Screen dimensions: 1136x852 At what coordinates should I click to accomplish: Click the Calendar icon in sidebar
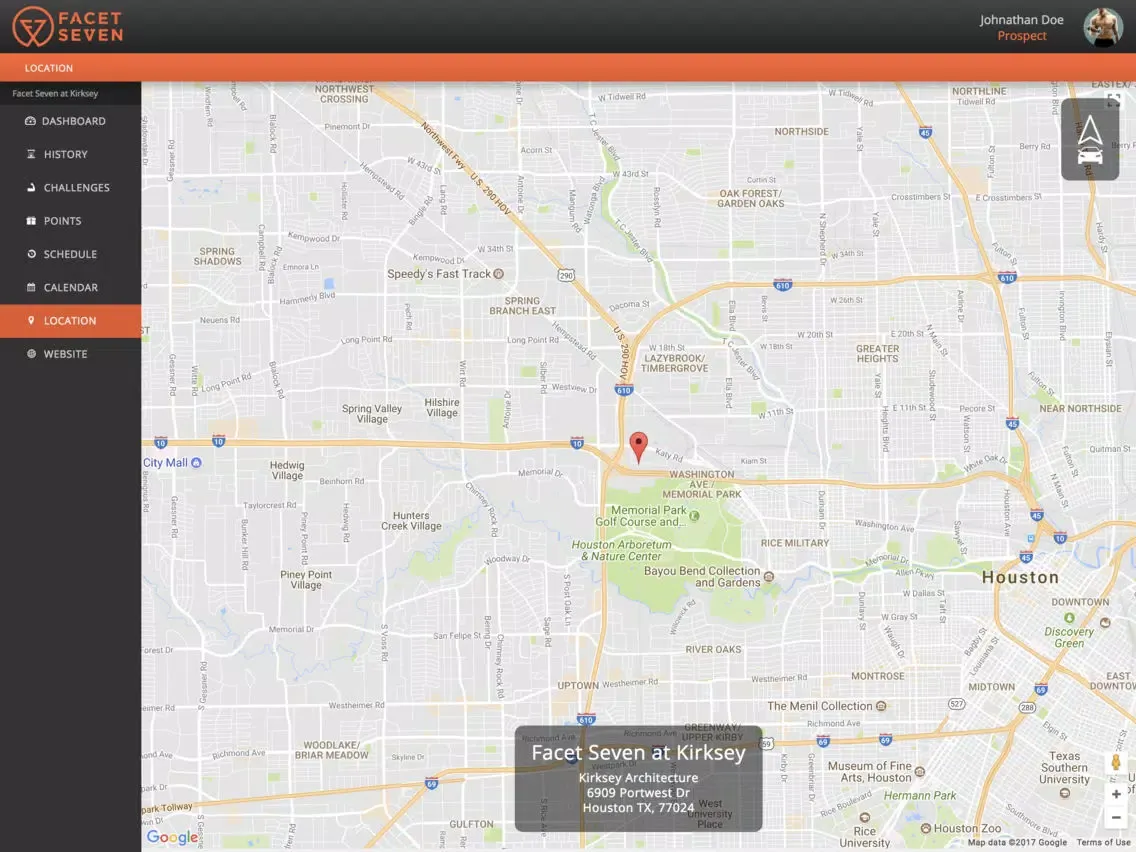point(31,288)
